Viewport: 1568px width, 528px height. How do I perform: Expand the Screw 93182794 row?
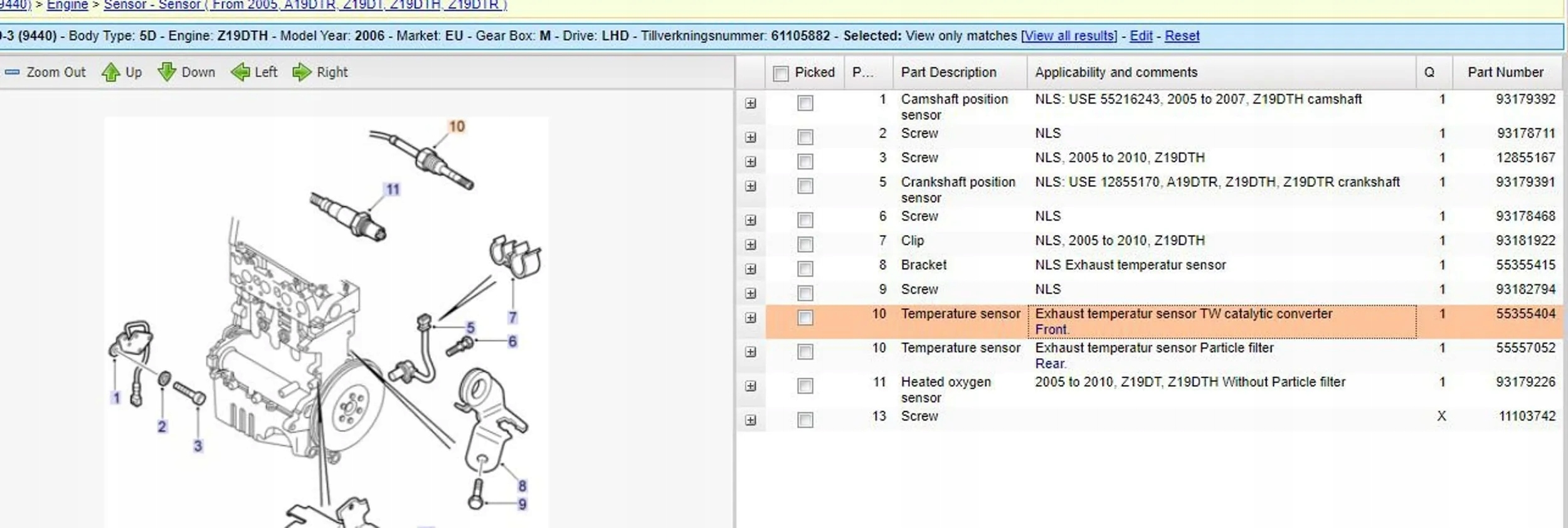751,293
